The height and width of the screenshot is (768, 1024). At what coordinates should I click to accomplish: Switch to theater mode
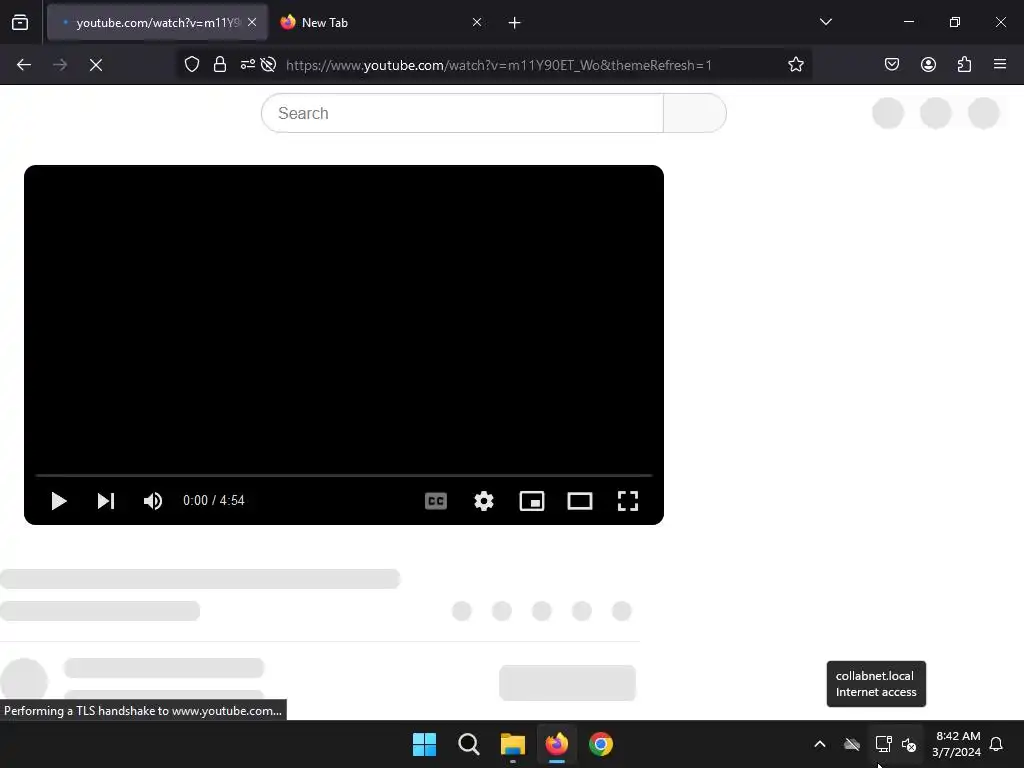[580, 501]
